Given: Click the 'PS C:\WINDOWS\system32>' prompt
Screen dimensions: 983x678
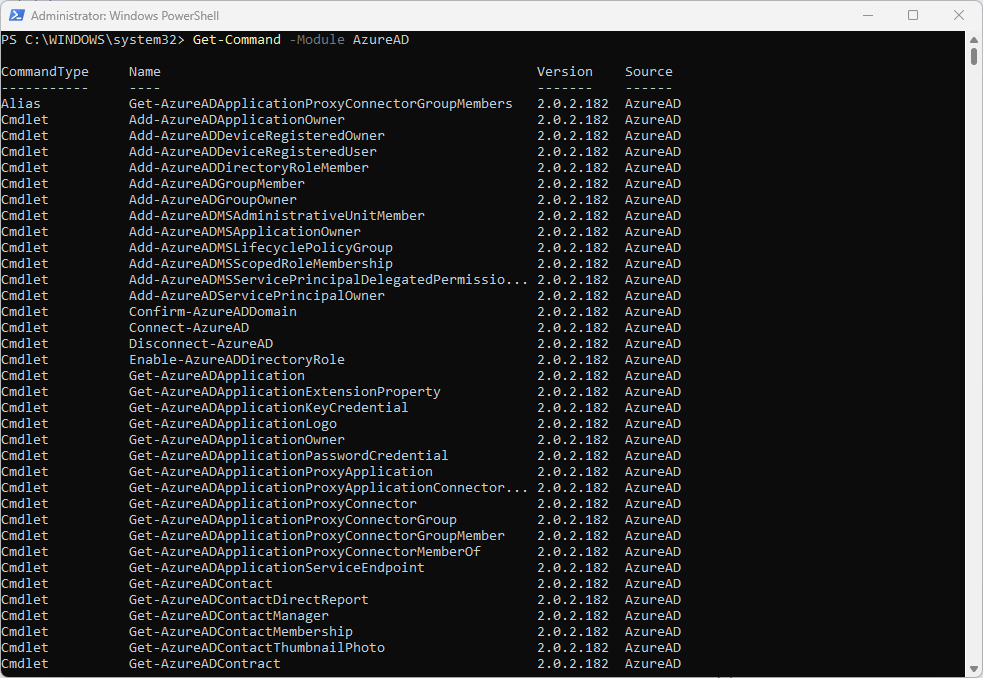Looking at the screenshot, I should click(93, 40).
